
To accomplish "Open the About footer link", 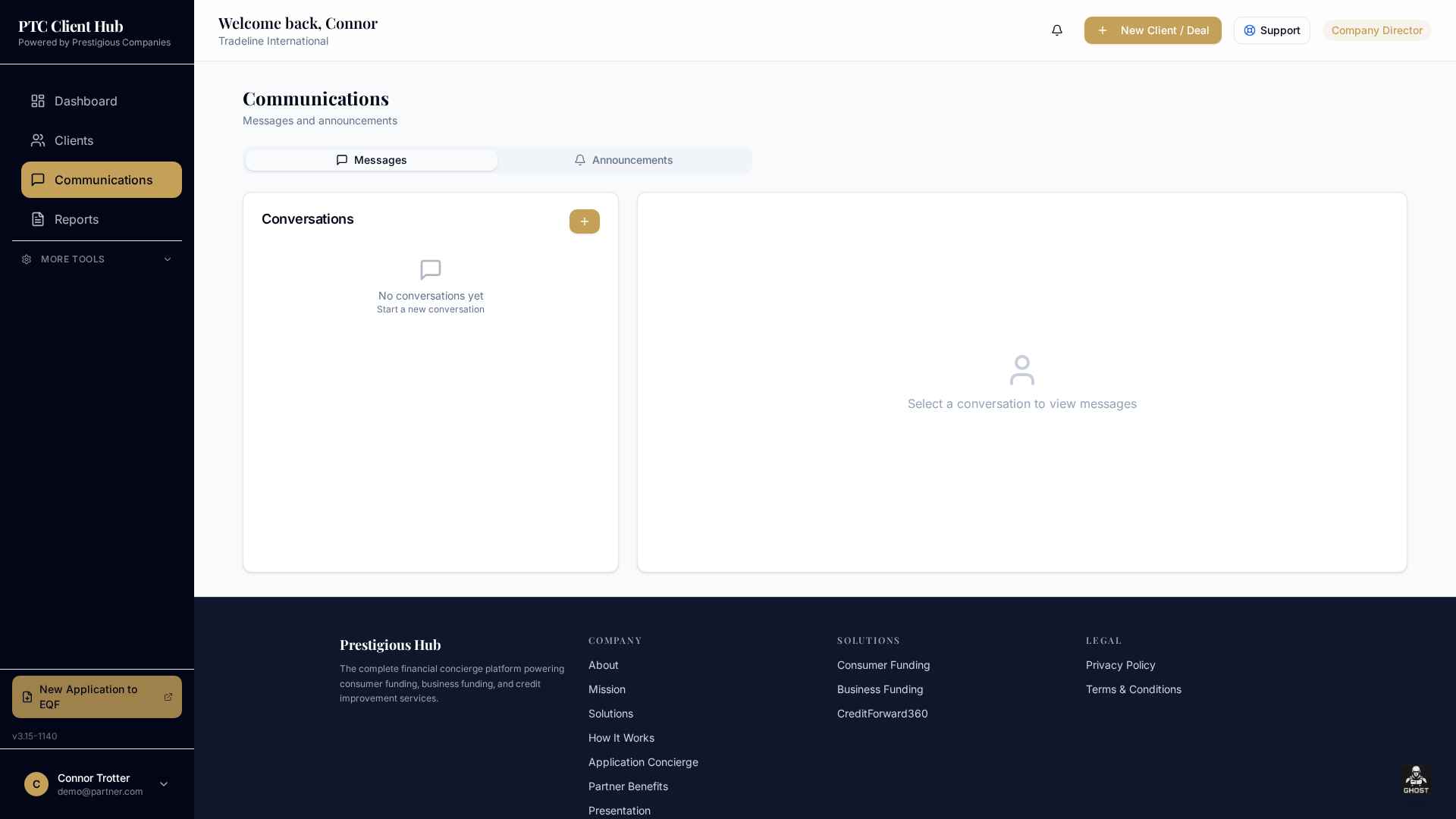I will point(604,665).
